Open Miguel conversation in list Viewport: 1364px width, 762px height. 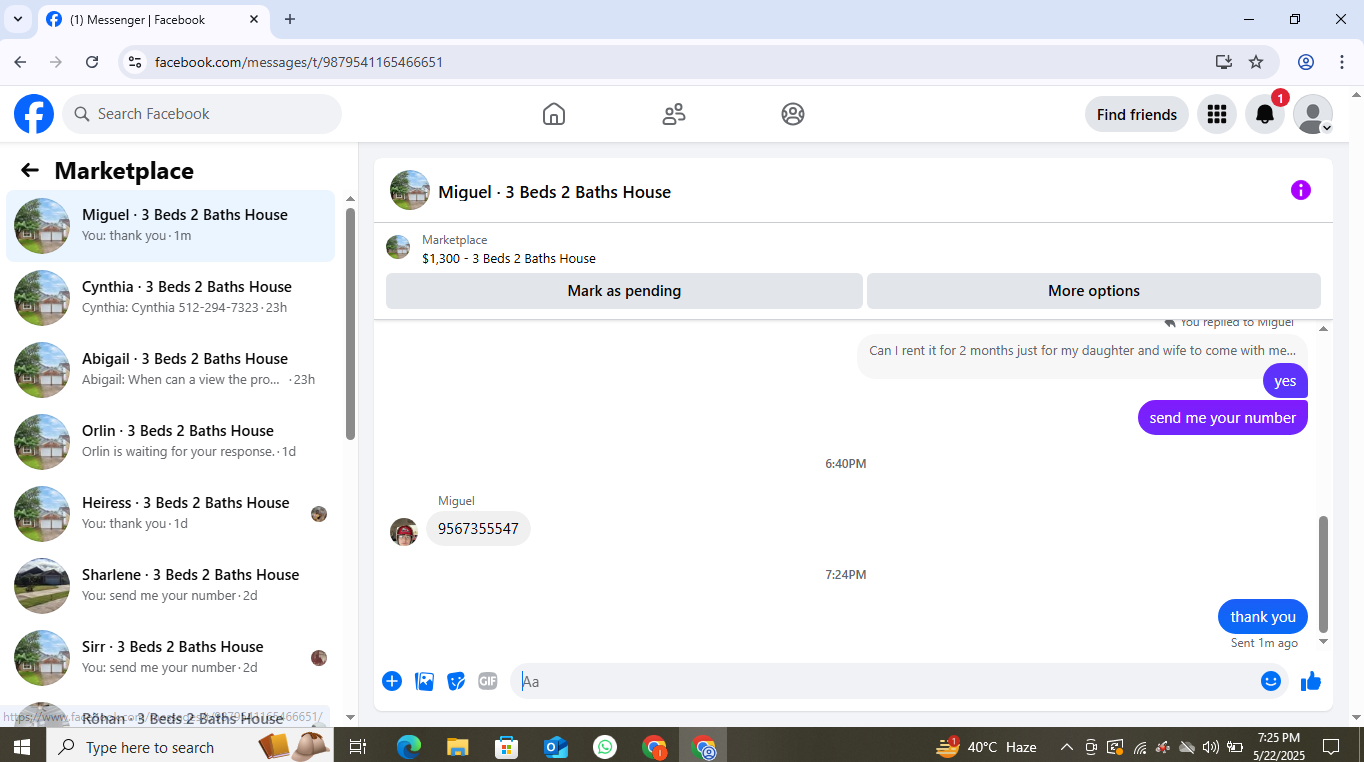tap(170, 226)
